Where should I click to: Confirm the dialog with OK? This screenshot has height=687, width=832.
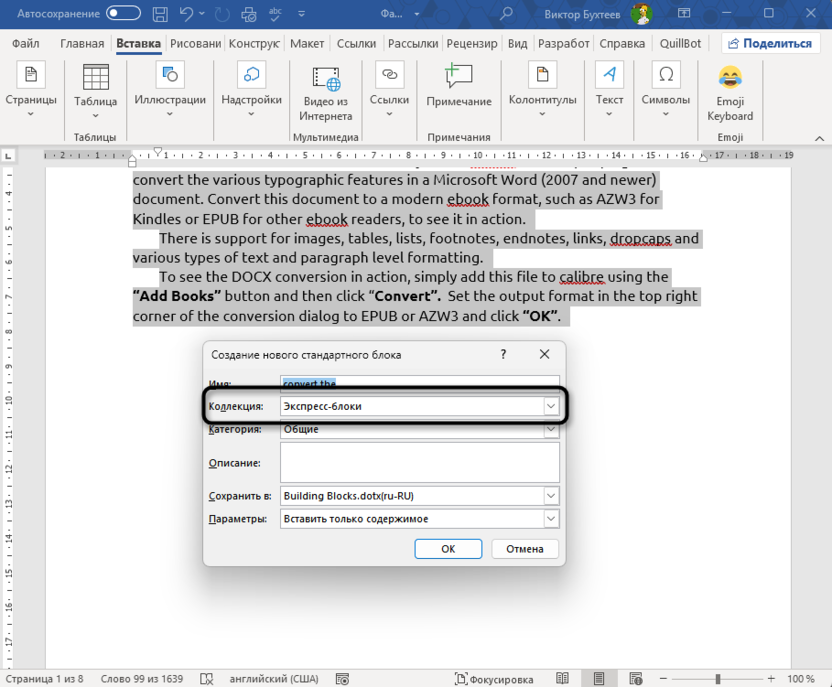coord(448,549)
